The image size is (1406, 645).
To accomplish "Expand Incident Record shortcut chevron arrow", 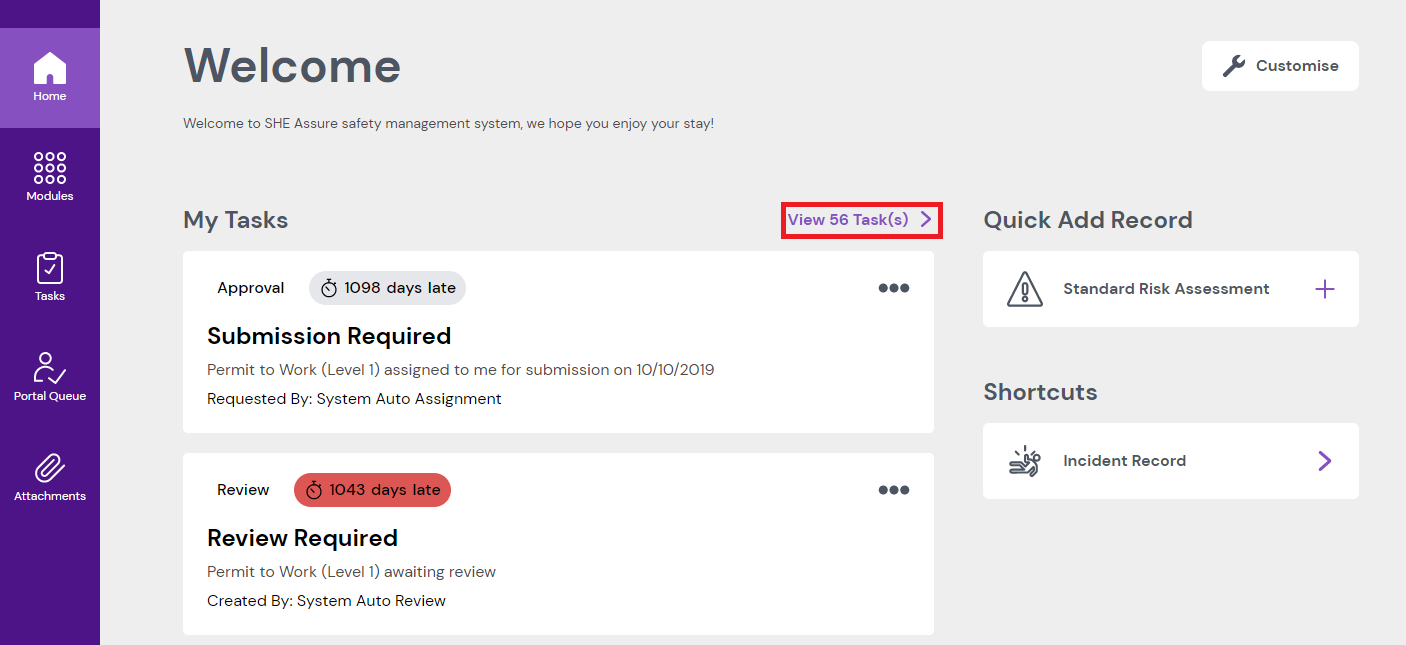I will click(1324, 461).
